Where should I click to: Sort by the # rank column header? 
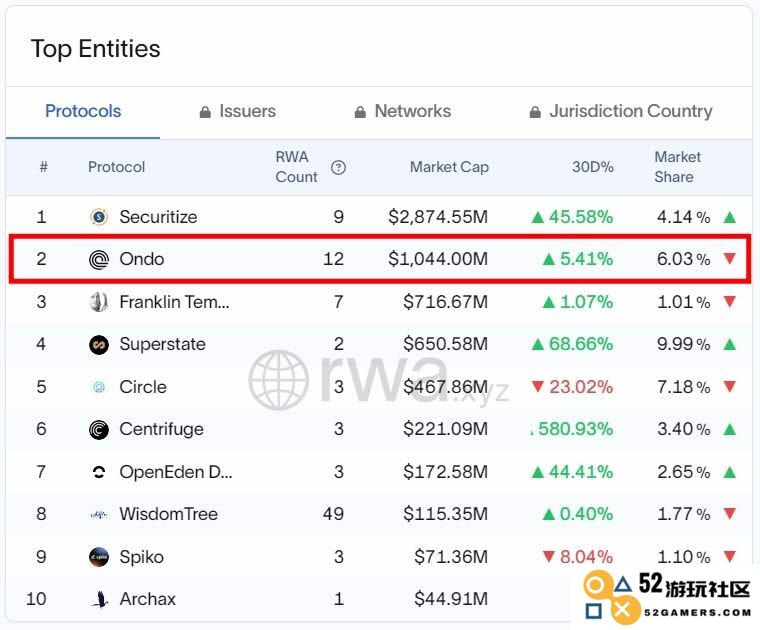(44, 167)
